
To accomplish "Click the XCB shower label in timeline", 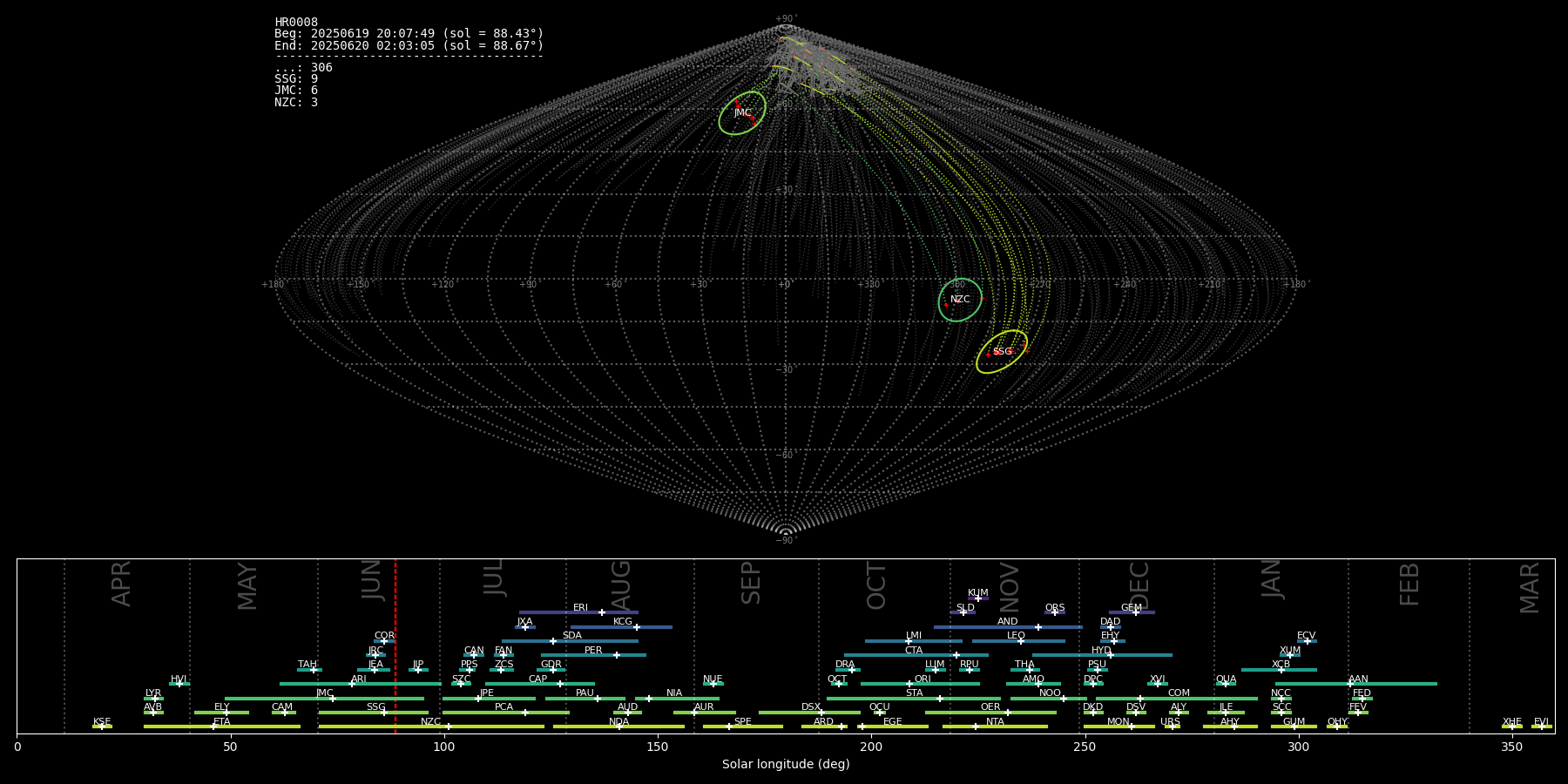I will (1281, 665).
